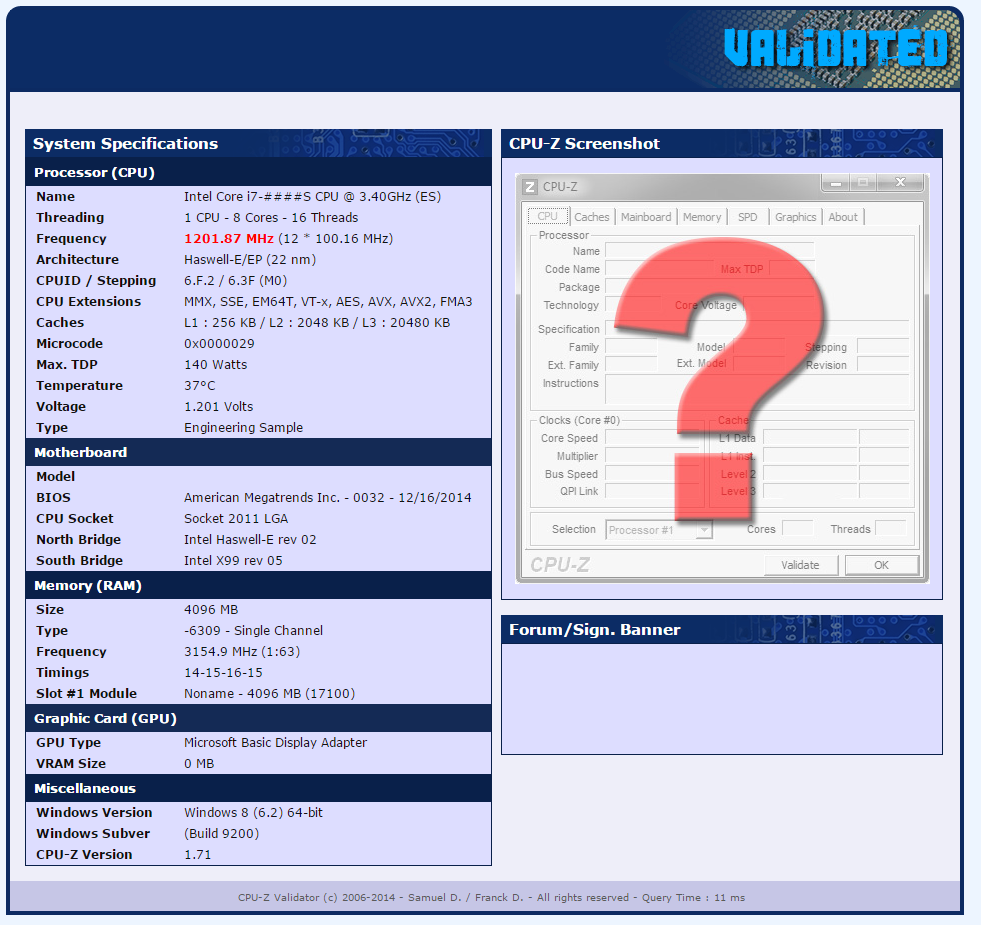
Task: Click the Engineering Sample type value
Action: (243, 427)
